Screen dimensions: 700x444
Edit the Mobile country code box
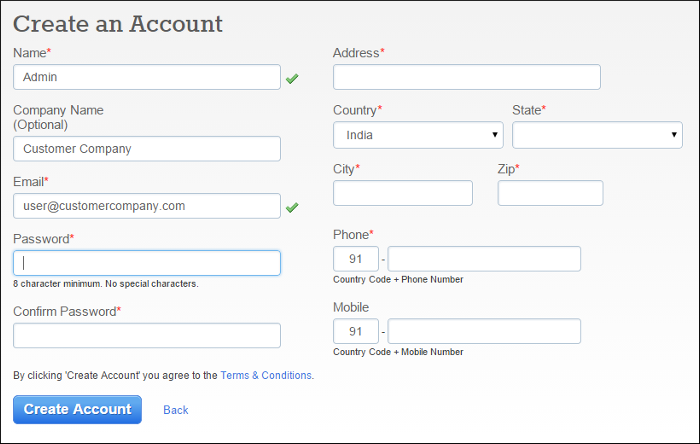click(355, 331)
